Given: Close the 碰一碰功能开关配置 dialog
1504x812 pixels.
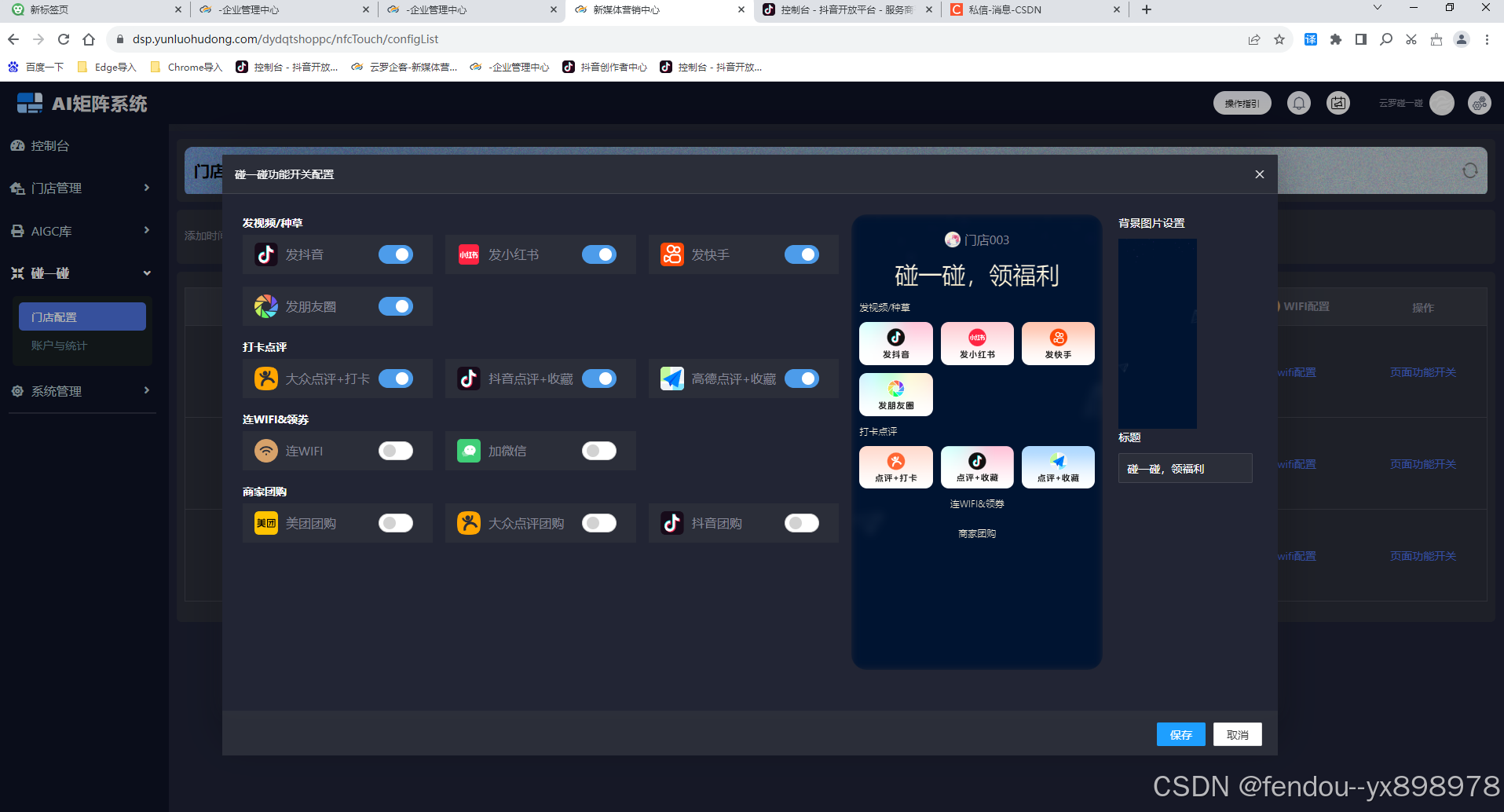Looking at the screenshot, I should pyautogui.click(x=1260, y=174).
